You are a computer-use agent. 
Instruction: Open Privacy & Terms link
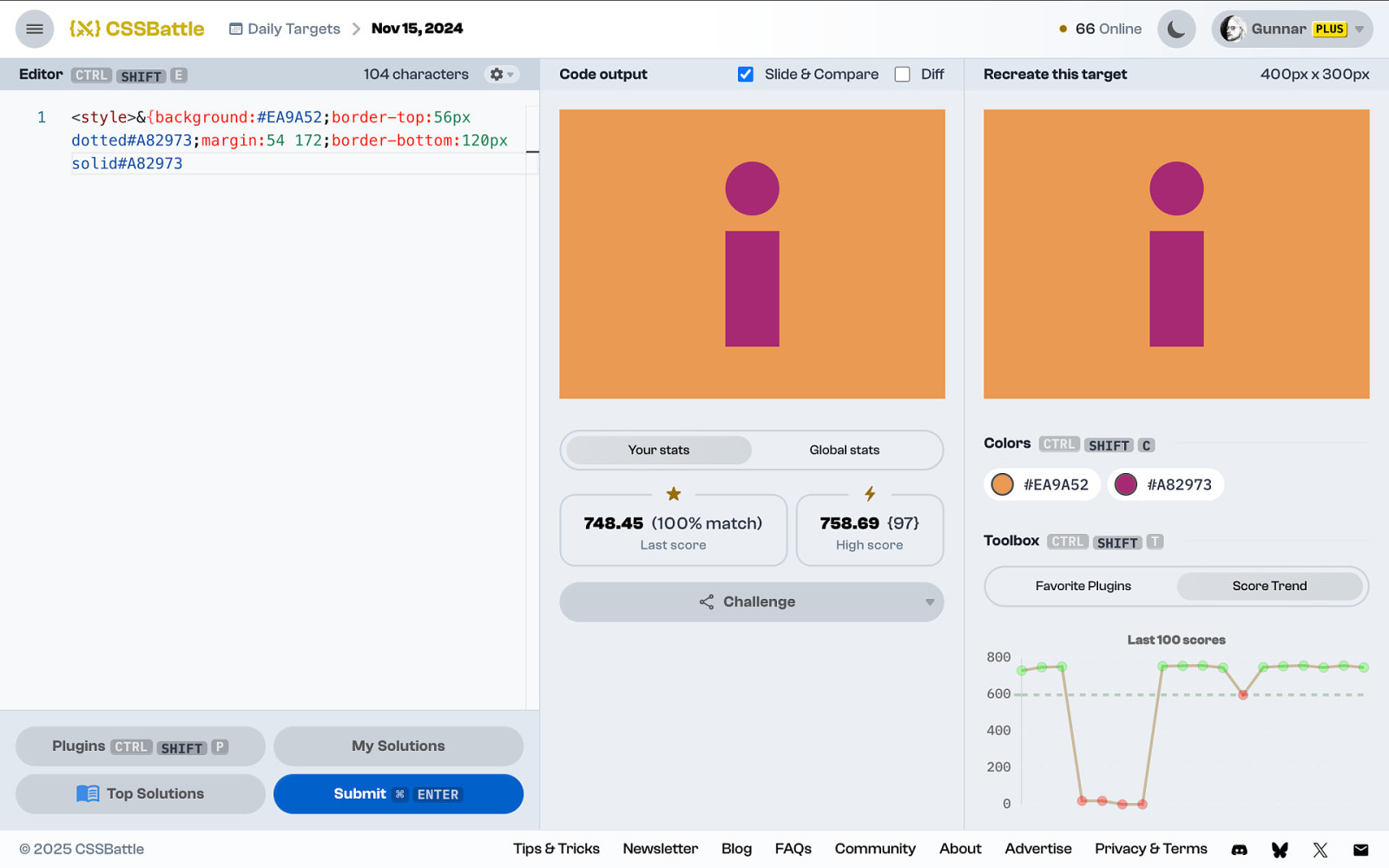1151,849
